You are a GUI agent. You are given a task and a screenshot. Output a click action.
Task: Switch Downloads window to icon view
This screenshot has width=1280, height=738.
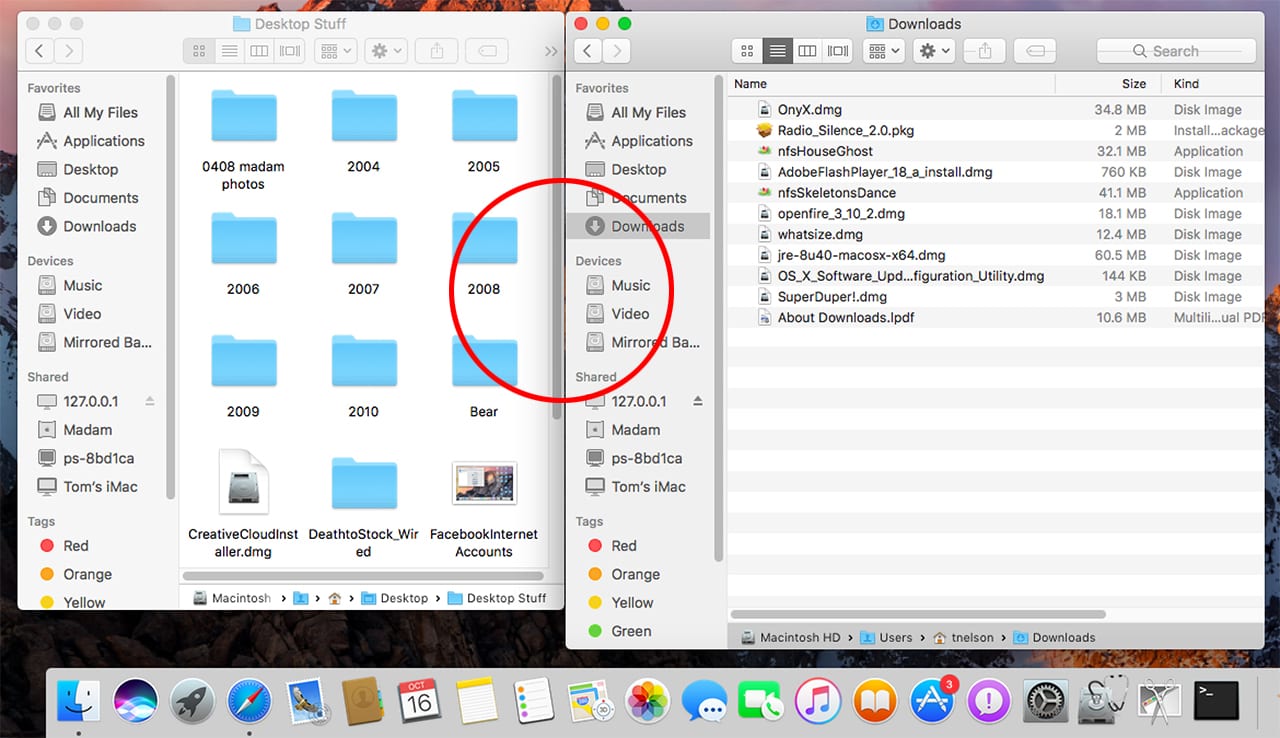coord(747,51)
